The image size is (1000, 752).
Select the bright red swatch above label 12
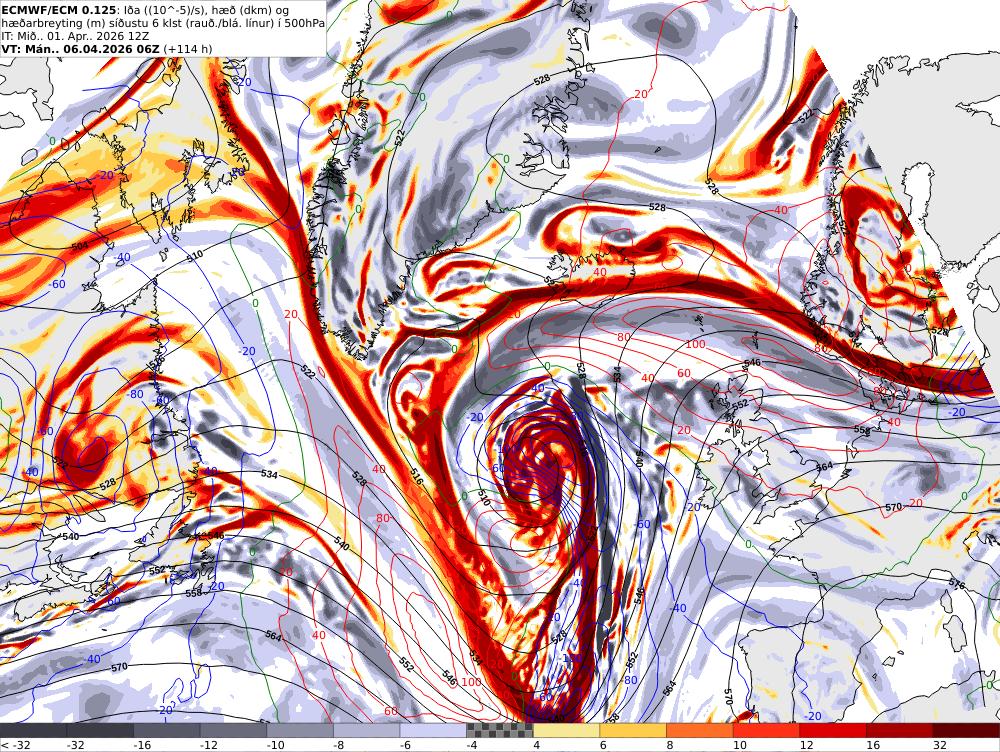coord(833,730)
